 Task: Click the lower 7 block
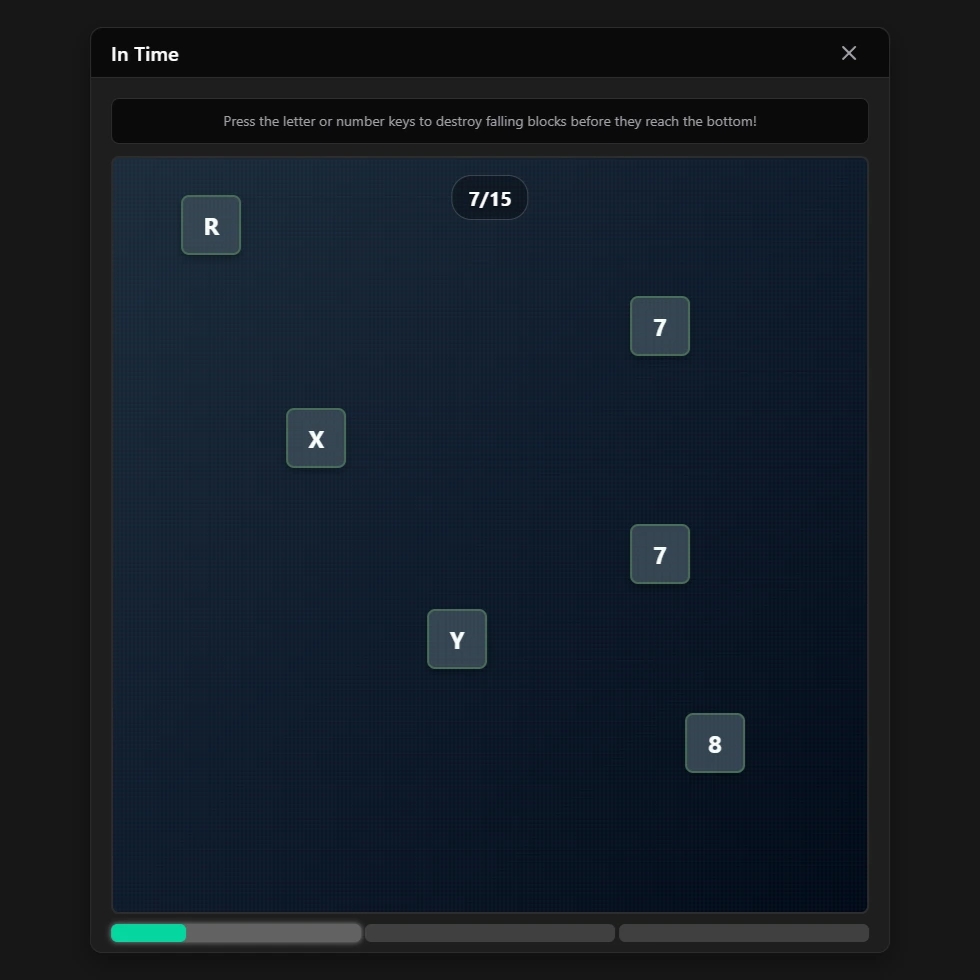660,554
